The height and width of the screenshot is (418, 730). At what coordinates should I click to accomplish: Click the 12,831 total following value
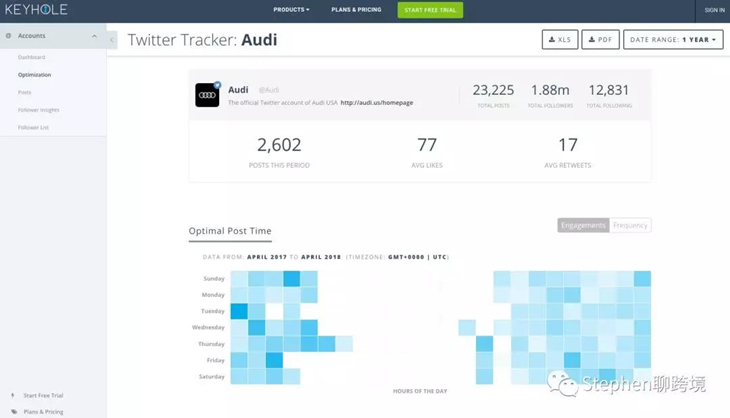click(x=609, y=90)
